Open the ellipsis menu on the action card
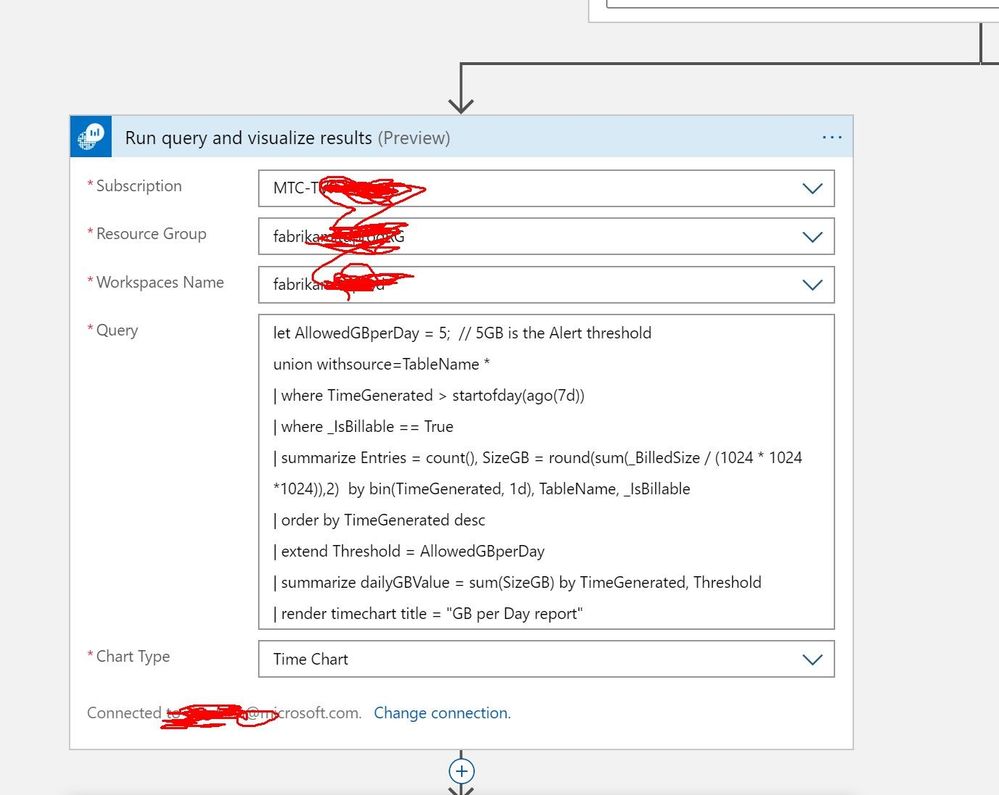 (x=831, y=138)
